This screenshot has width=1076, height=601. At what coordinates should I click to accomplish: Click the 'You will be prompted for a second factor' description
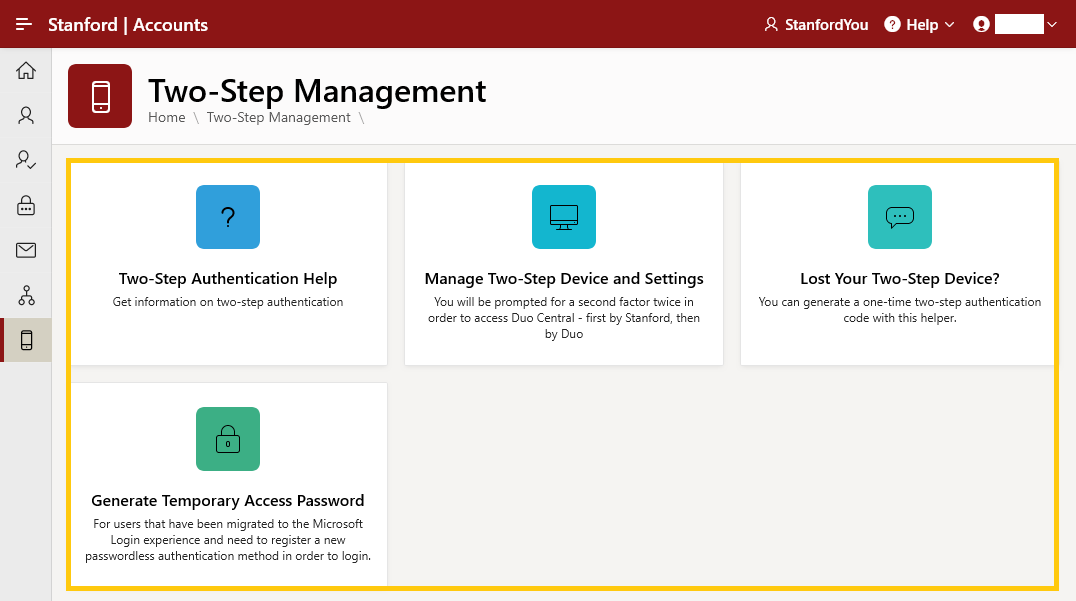click(564, 318)
